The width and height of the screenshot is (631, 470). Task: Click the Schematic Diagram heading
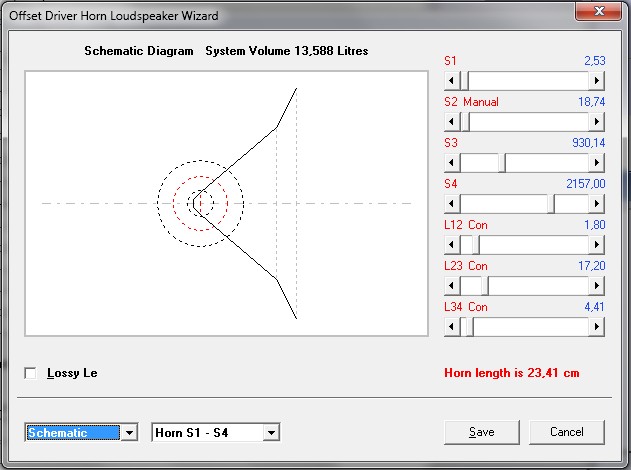[139, 51]
